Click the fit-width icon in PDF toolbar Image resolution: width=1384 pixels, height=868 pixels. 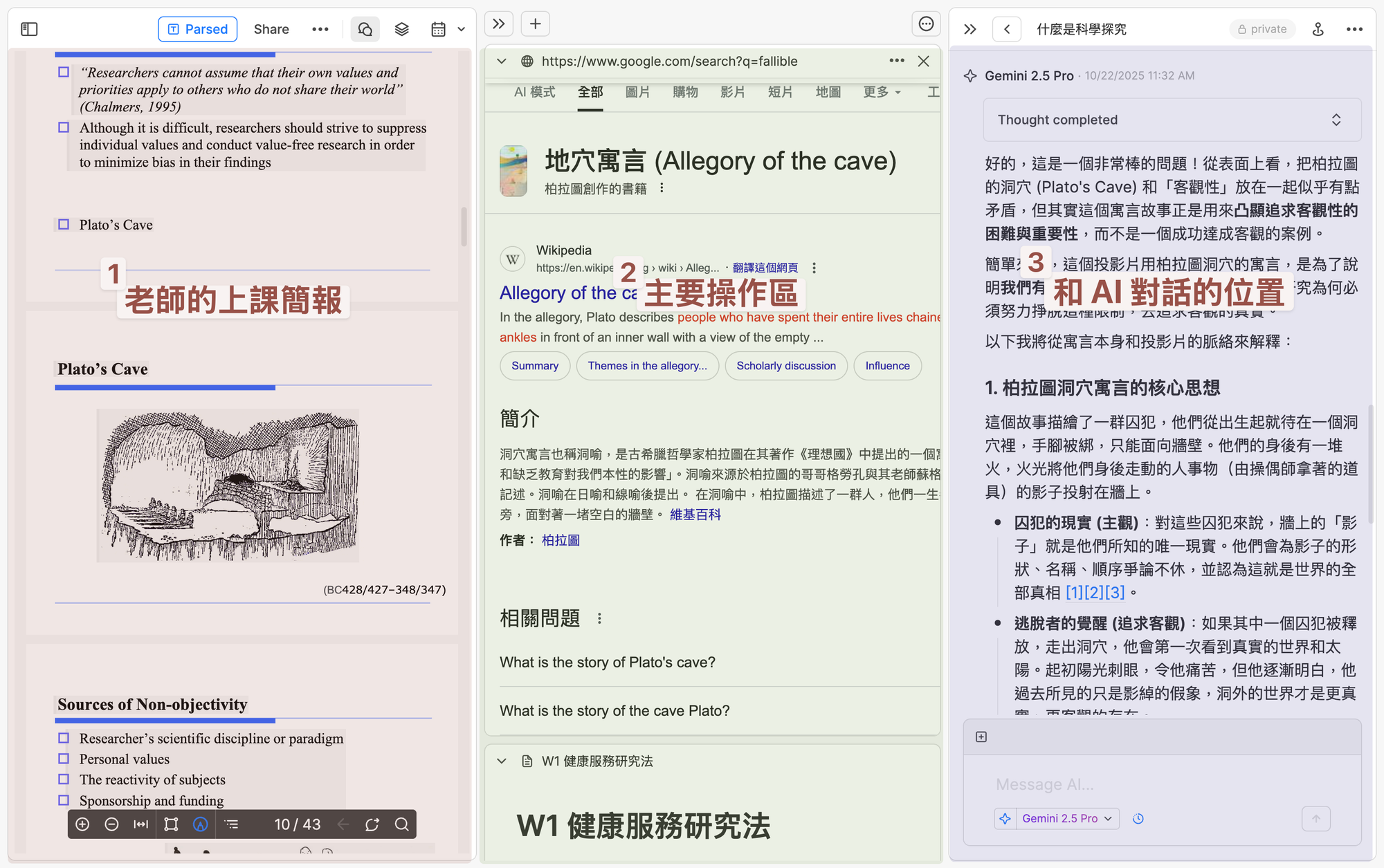141,824
